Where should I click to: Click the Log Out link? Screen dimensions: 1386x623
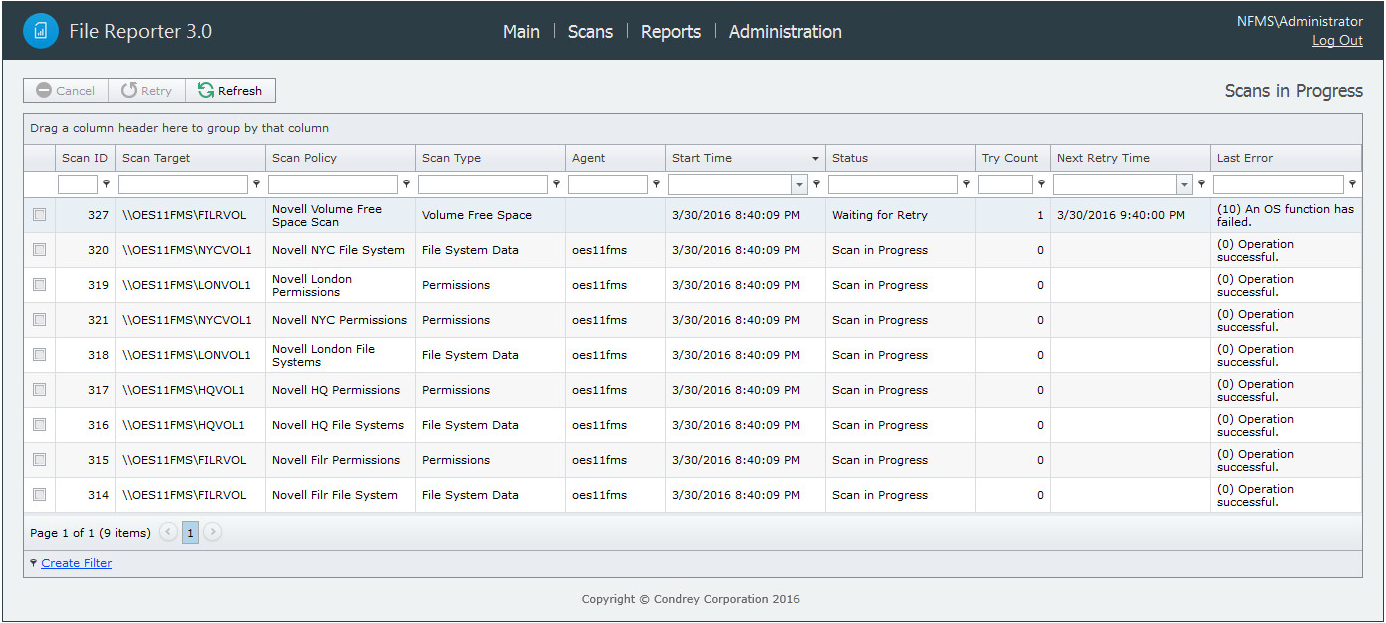[1337, 41]
